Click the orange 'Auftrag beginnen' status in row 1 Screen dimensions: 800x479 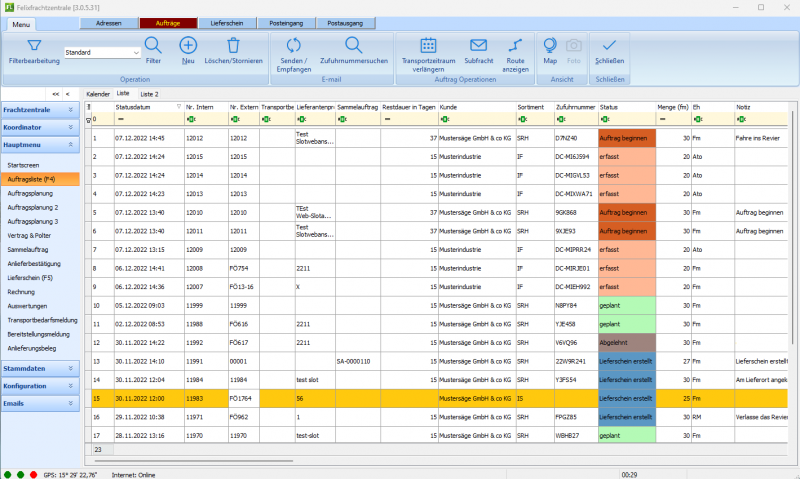pyautogui.click(x=625, y=137)
